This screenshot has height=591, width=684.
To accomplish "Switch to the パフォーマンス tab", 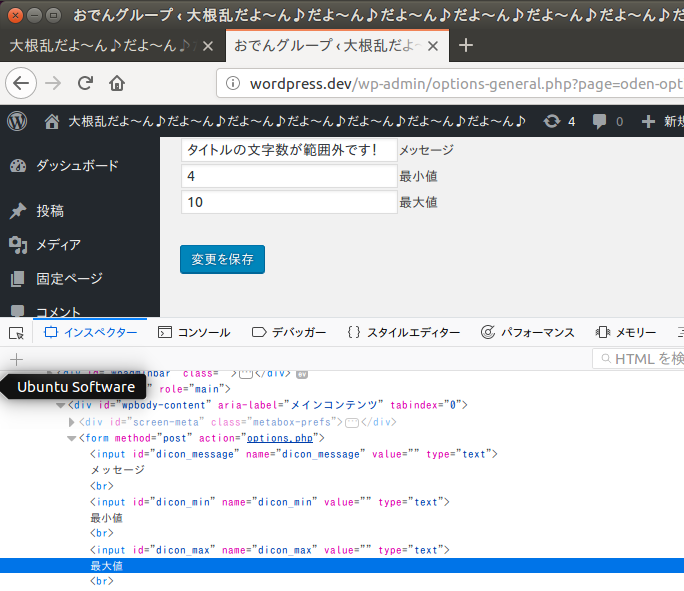I will tap(527, 333).
